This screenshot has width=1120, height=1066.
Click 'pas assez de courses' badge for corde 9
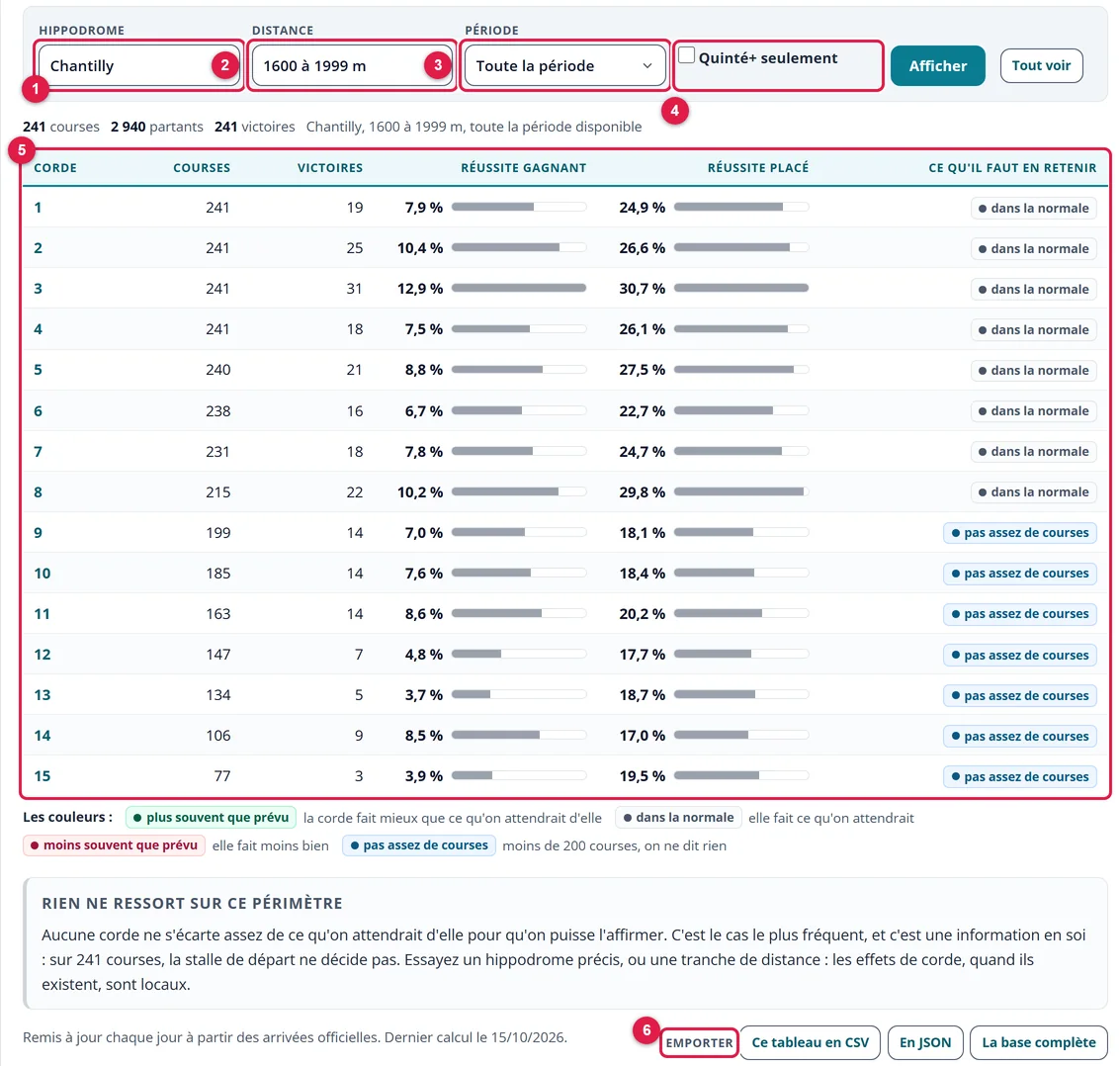click(x=1020, y=532)
